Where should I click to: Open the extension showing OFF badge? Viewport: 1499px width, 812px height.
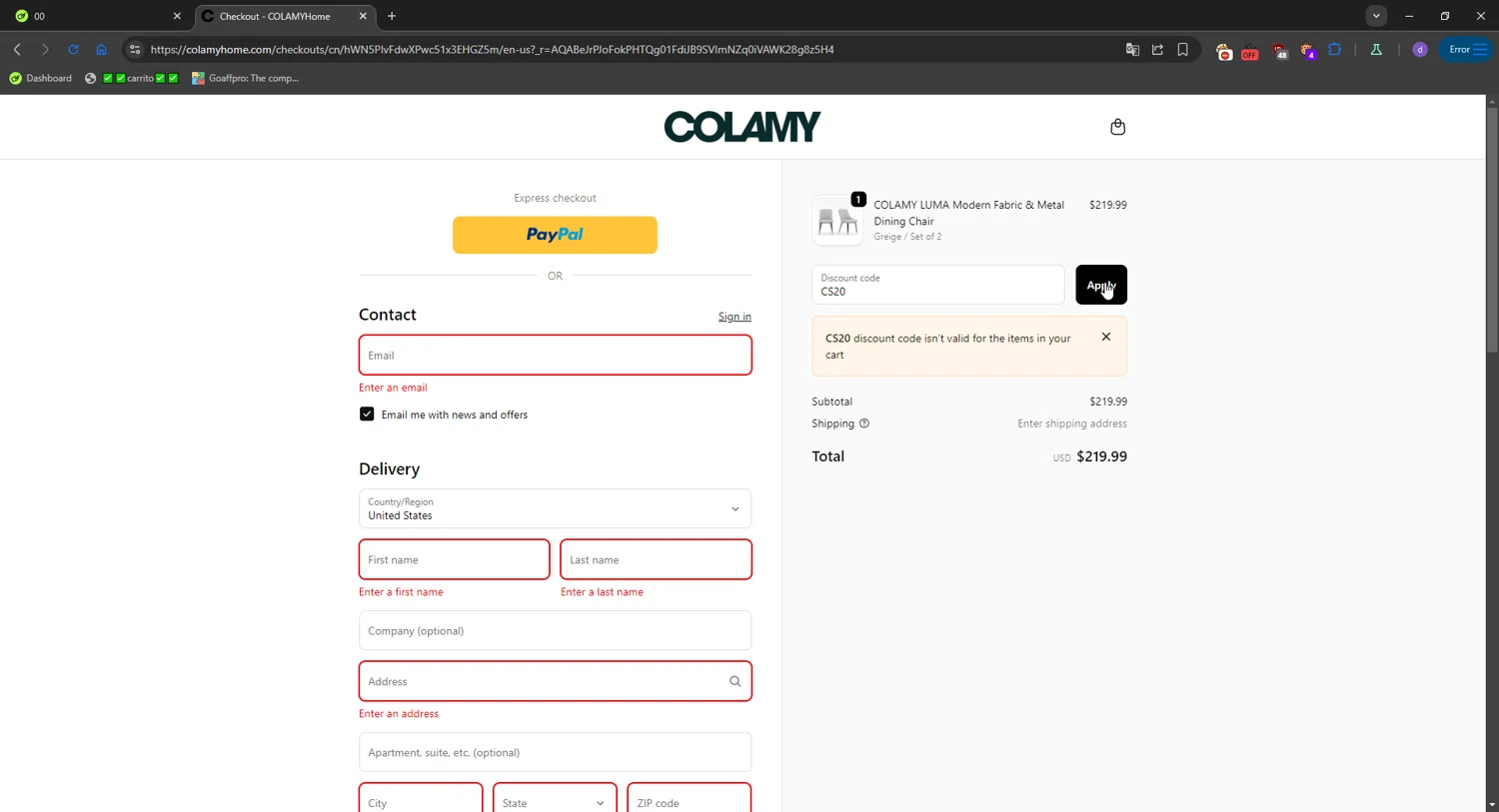[x=1250, y=51]
